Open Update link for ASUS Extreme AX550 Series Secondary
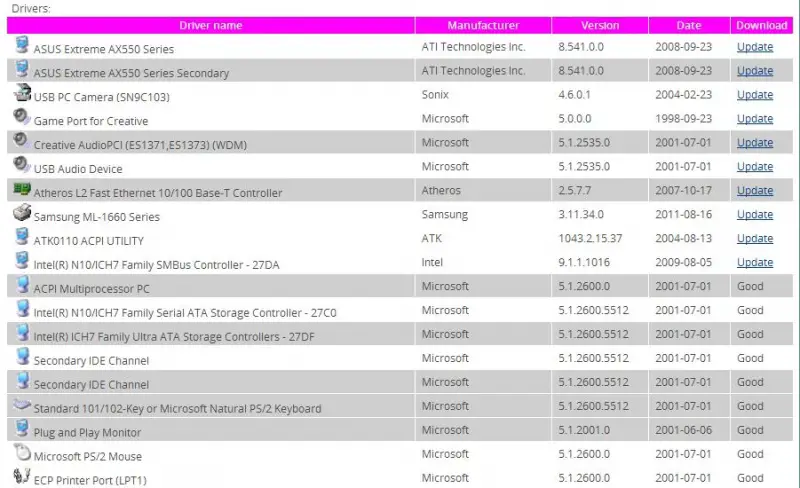This screenshot has width=800, height=488. (x=755, y=71)
